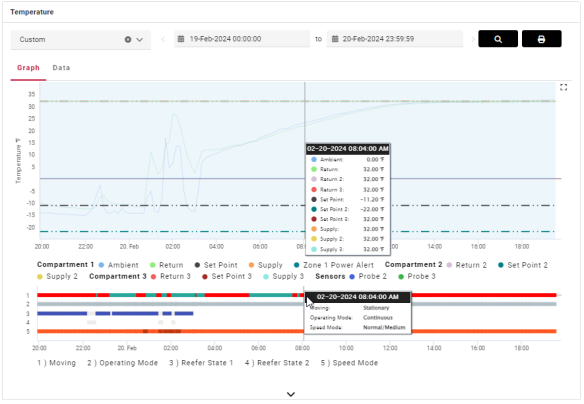Click the tooltip 'Set Point 2' value row
584x404 pixels.
(x=347, y=209)
